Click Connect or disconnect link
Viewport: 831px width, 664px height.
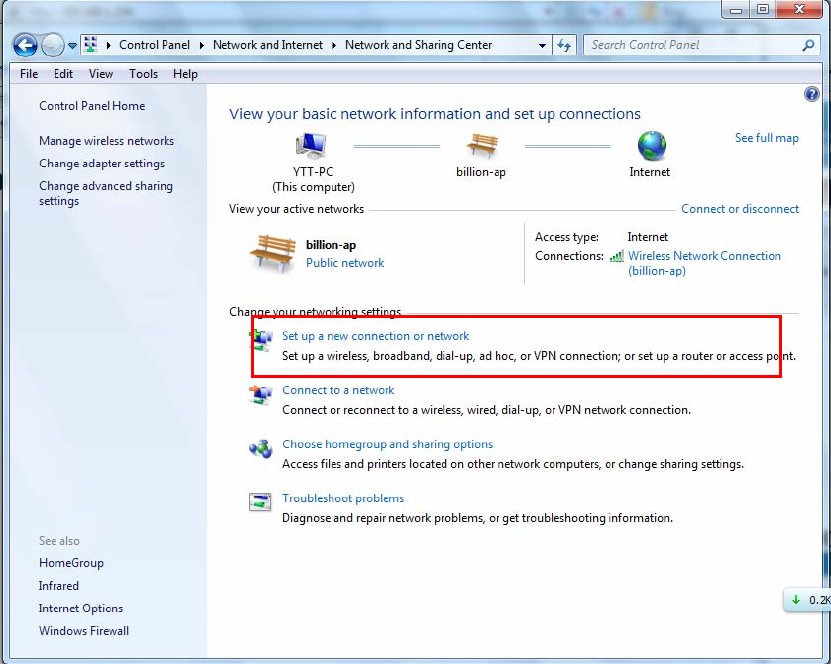tap(740, 209)
